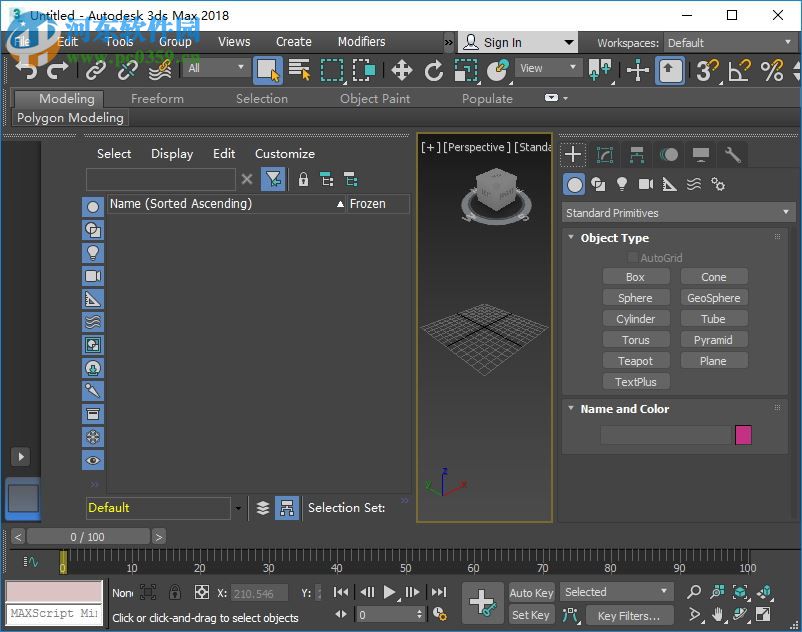Click the pink object color swatch
The height and width of the screenshot is (632, 802).
(x=743, y=434)
